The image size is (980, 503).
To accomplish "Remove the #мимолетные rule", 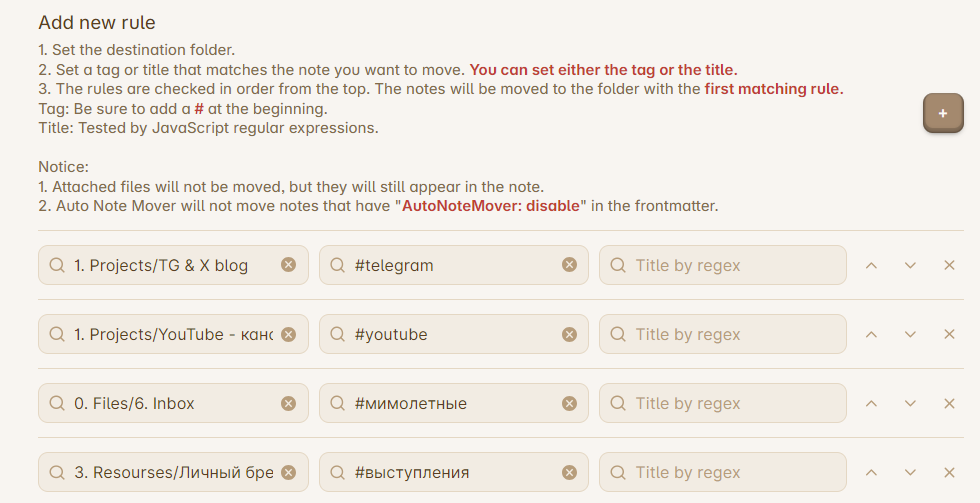I will tap(949, 404).
